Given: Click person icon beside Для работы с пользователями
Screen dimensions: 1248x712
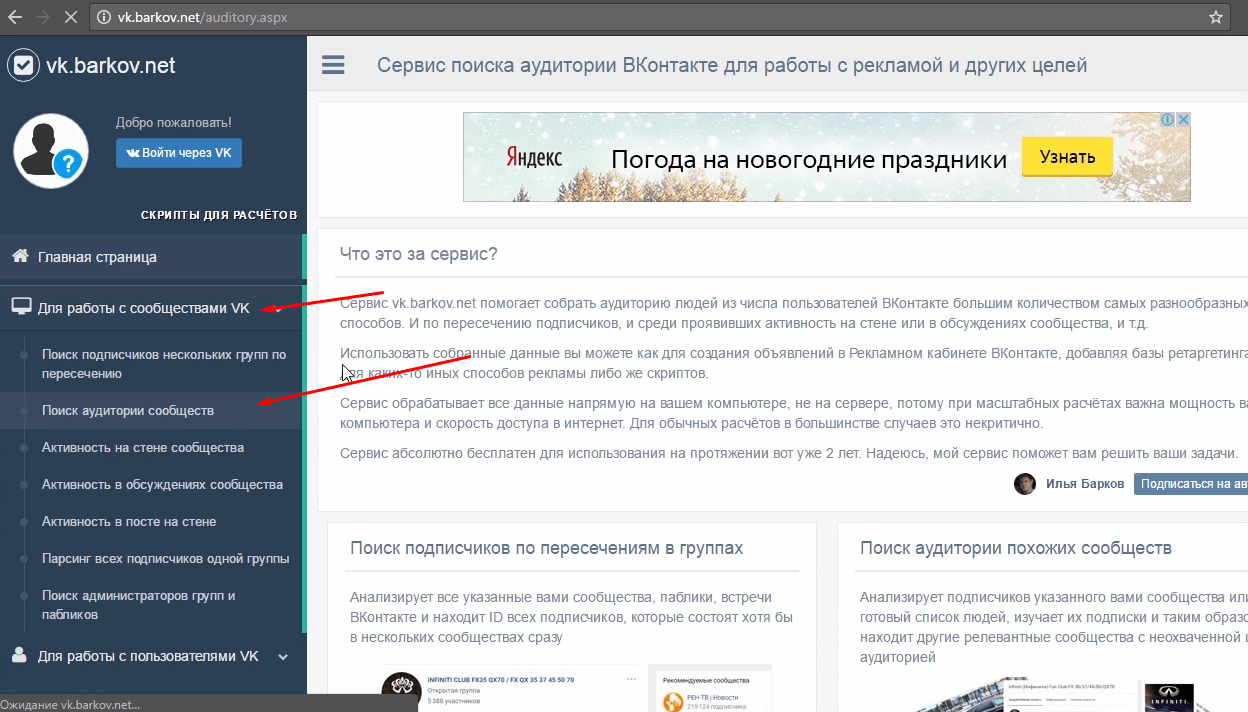Looking at the screenshot, I should [x=19, y=656].
